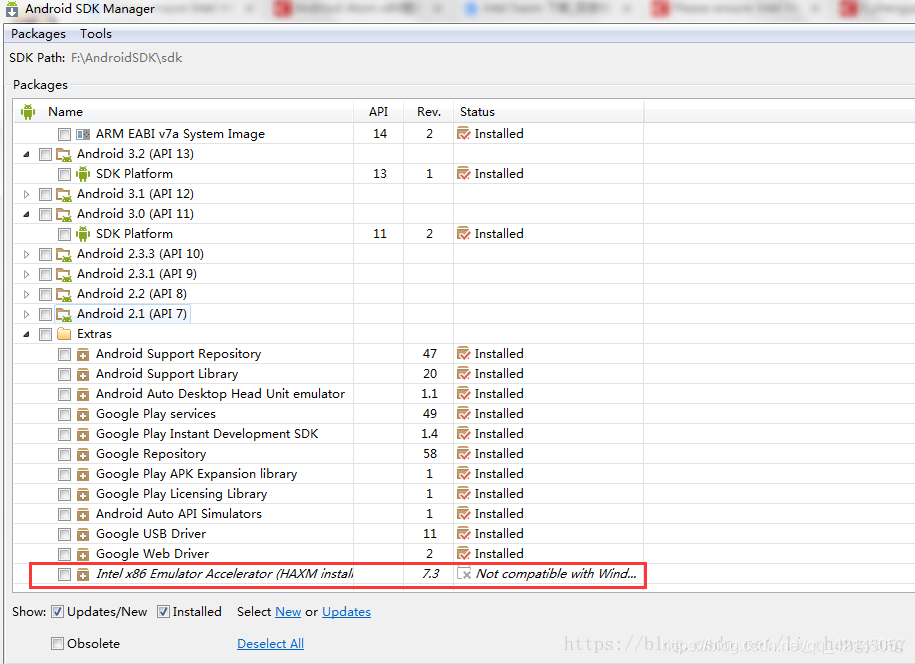Open the Packages menu
The height and width of the screenshot is (664, 915).
37,33
